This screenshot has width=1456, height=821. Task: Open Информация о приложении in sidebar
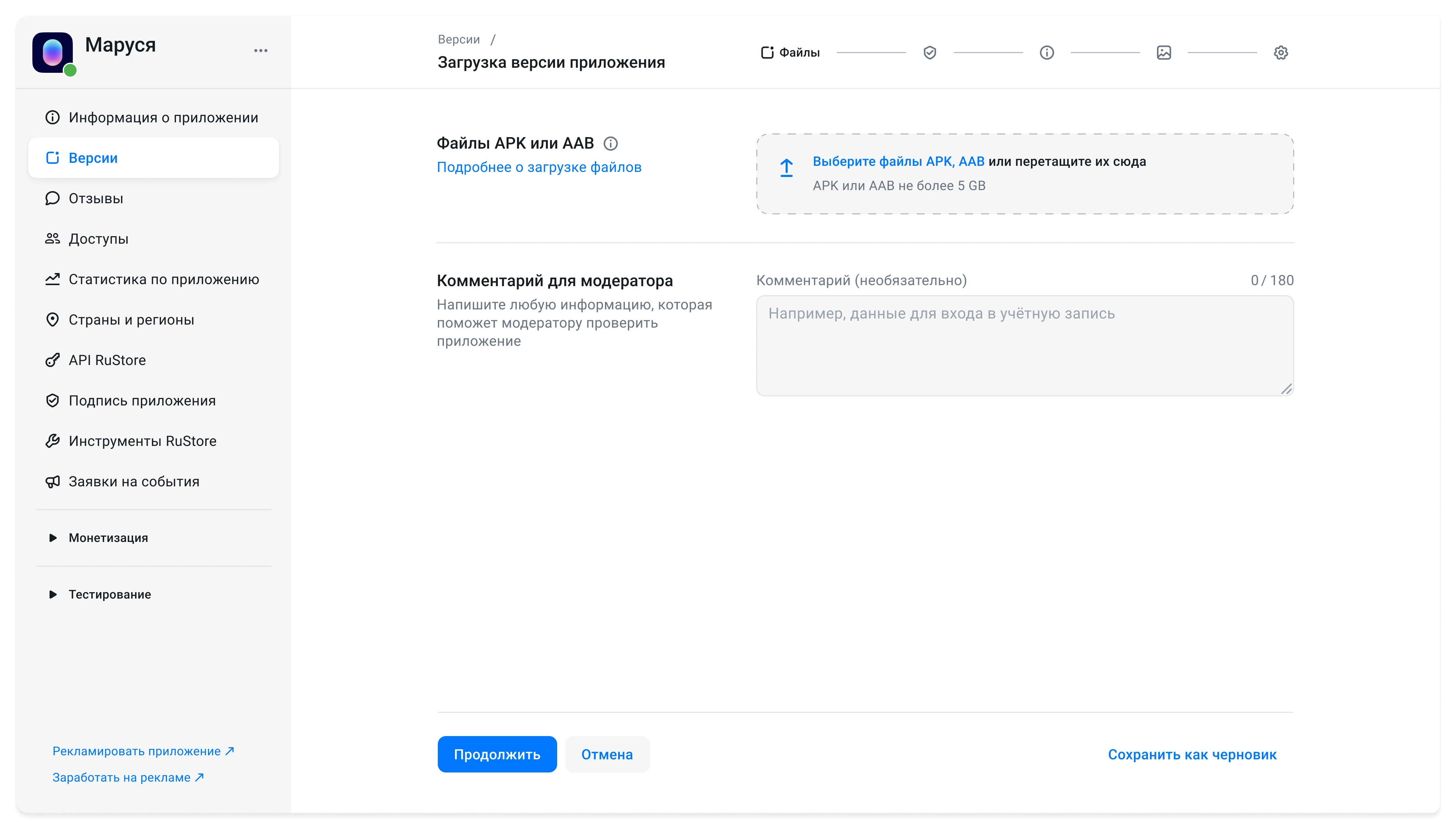[x=154, y=118]
